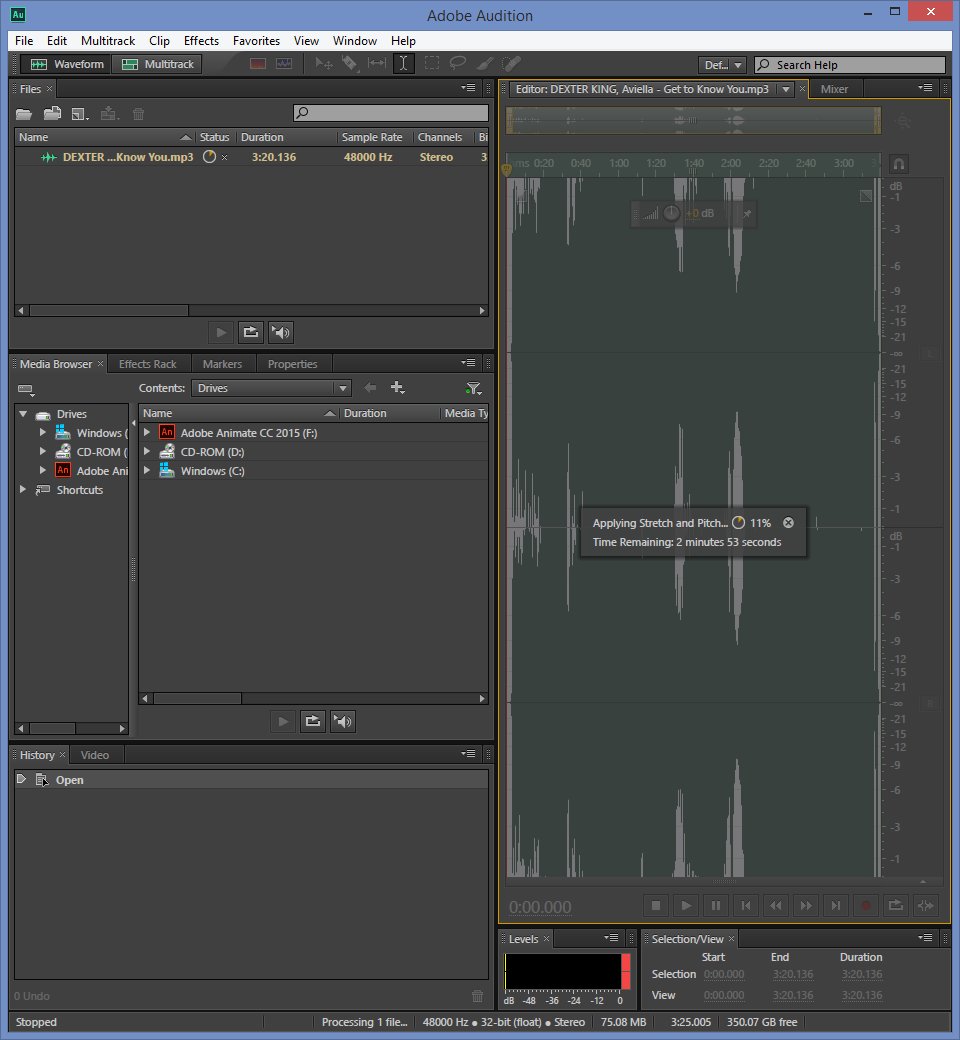Click the Record transport button
960x1040 pixels.
pyautogui.click(x=866, y=905)
